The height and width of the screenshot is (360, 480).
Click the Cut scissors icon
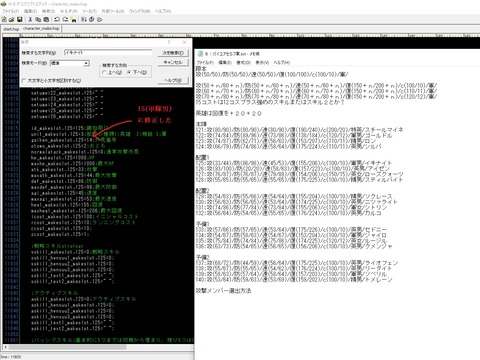[30, 20]
